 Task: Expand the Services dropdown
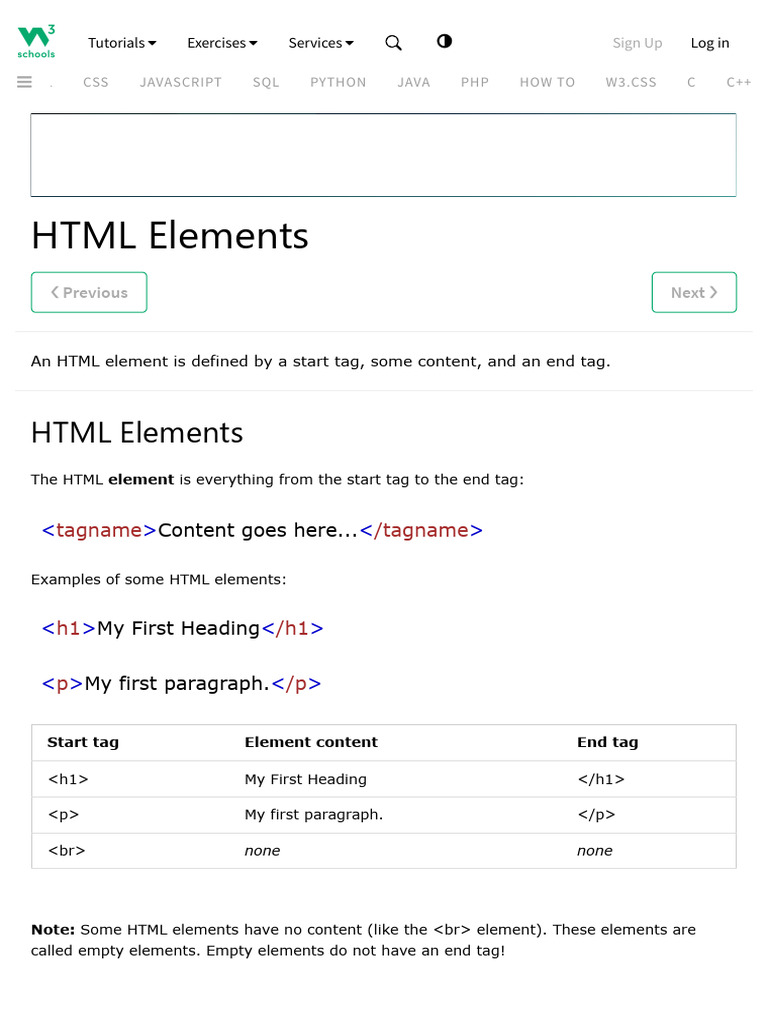point(321,43)
